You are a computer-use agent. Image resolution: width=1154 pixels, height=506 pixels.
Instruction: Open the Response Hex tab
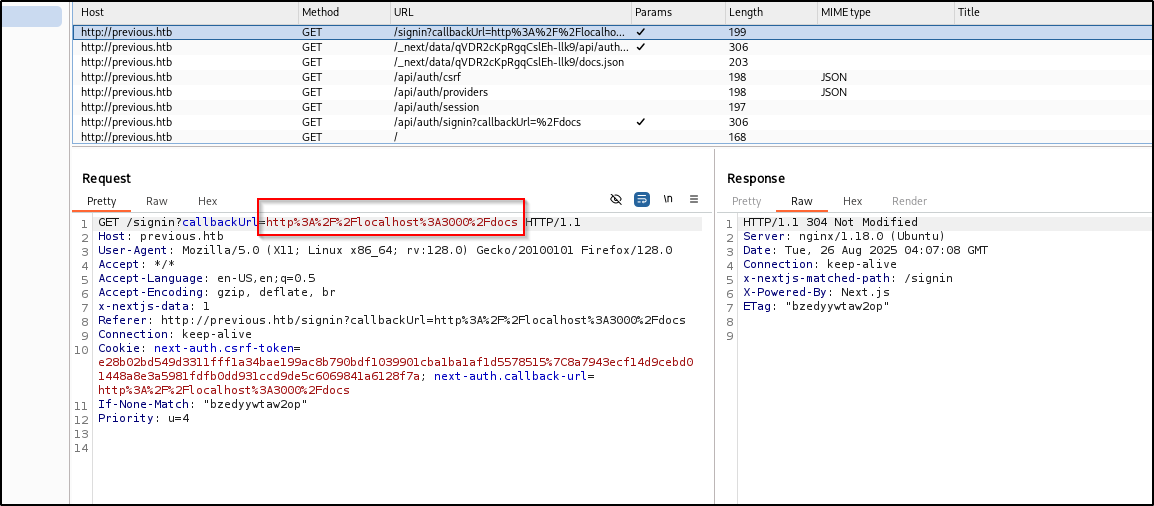[852, 201]
